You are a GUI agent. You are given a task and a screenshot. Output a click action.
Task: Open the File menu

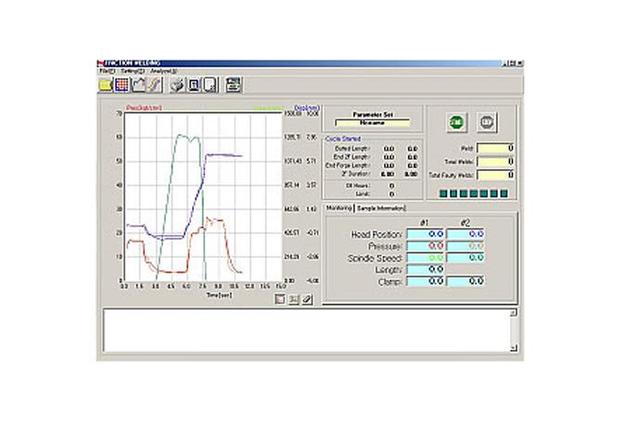point(107,71)
